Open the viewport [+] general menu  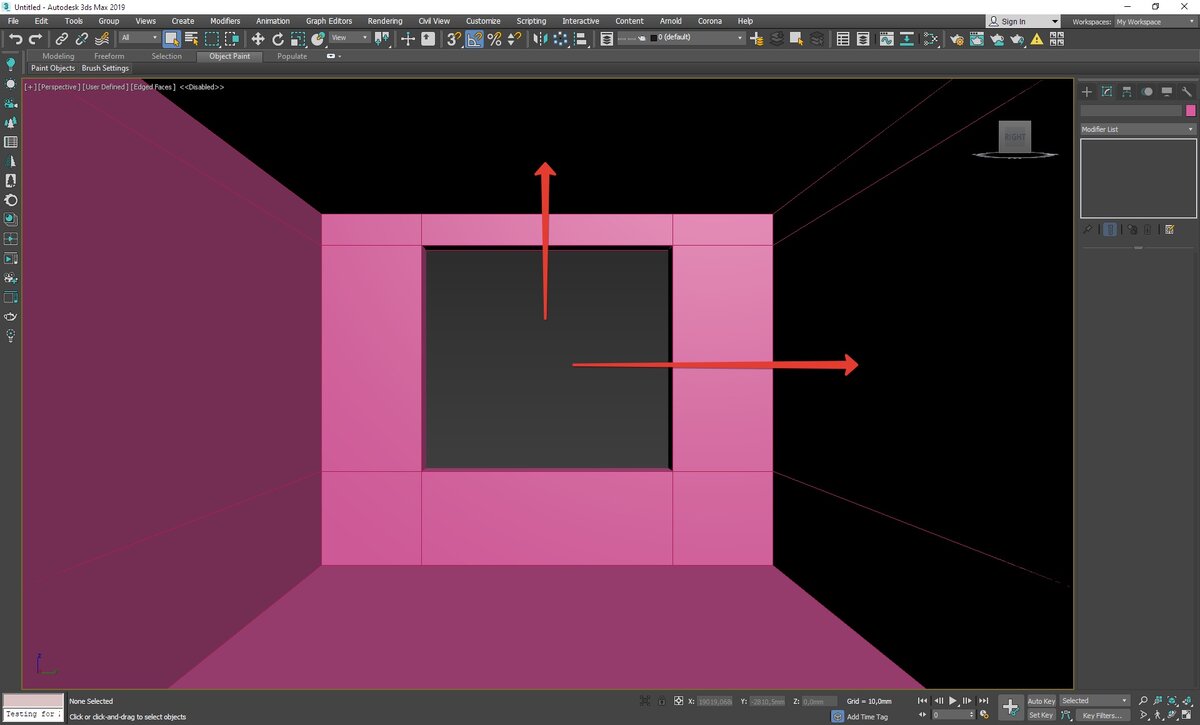coord(30,87)
